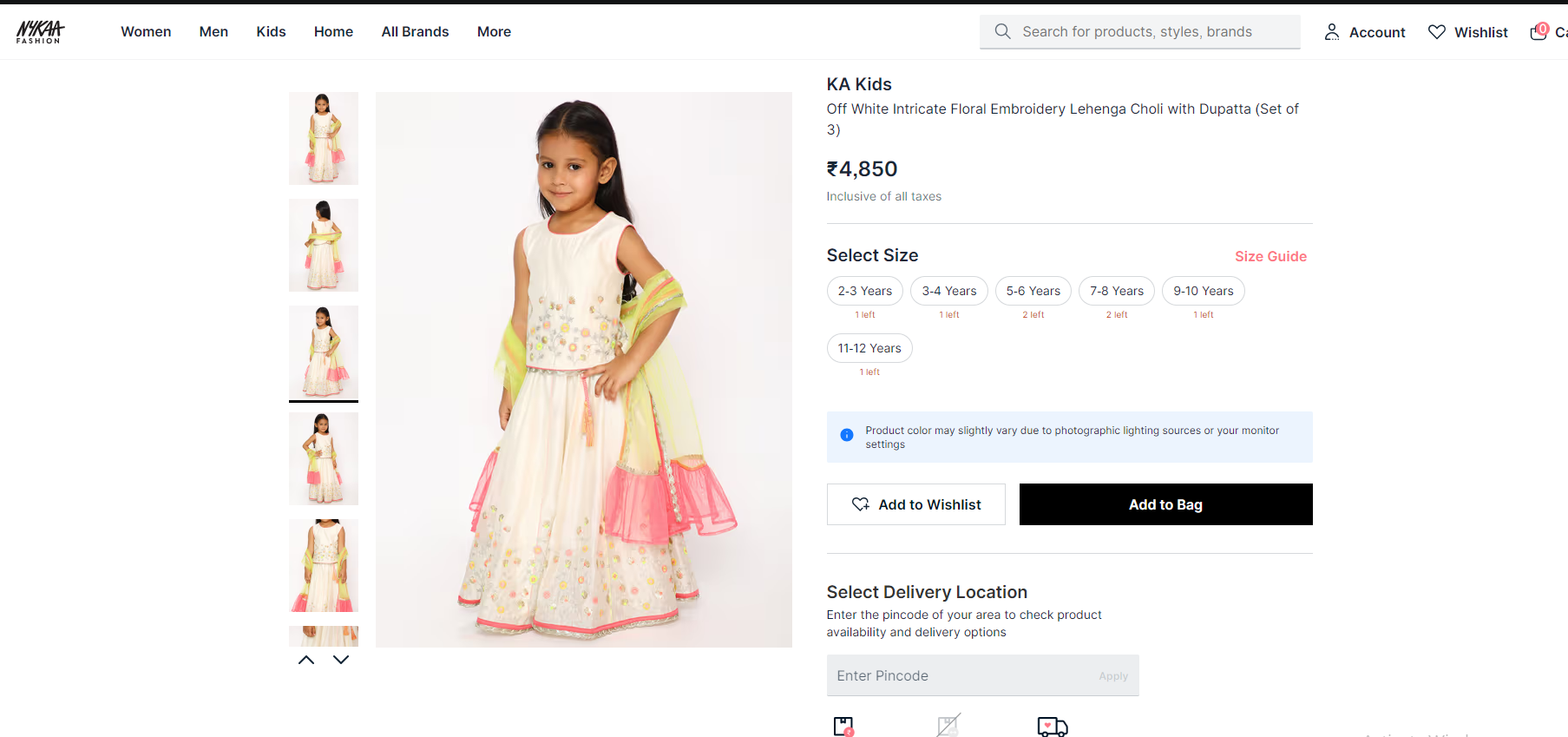Click the Add to Wishlist button

pos(915,504)
